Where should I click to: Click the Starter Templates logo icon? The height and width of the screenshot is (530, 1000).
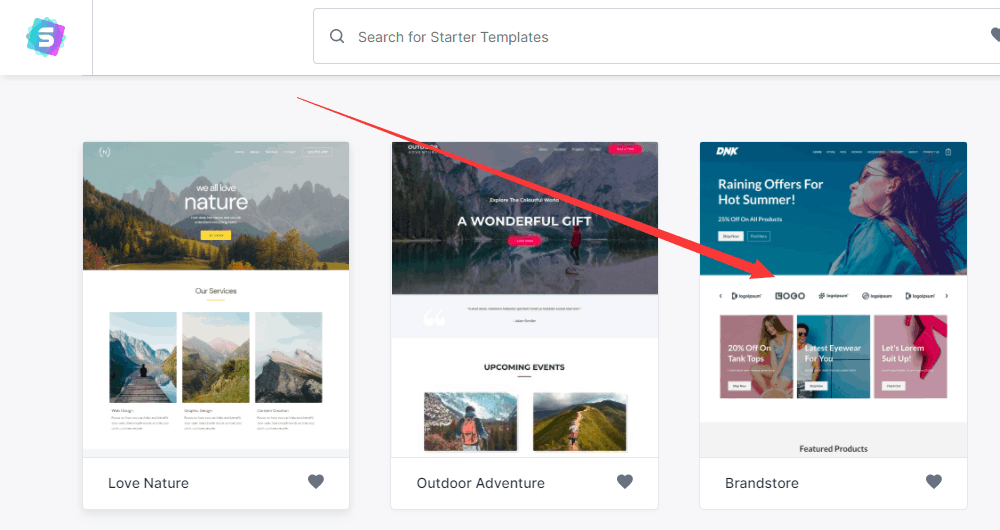[45, 38]
